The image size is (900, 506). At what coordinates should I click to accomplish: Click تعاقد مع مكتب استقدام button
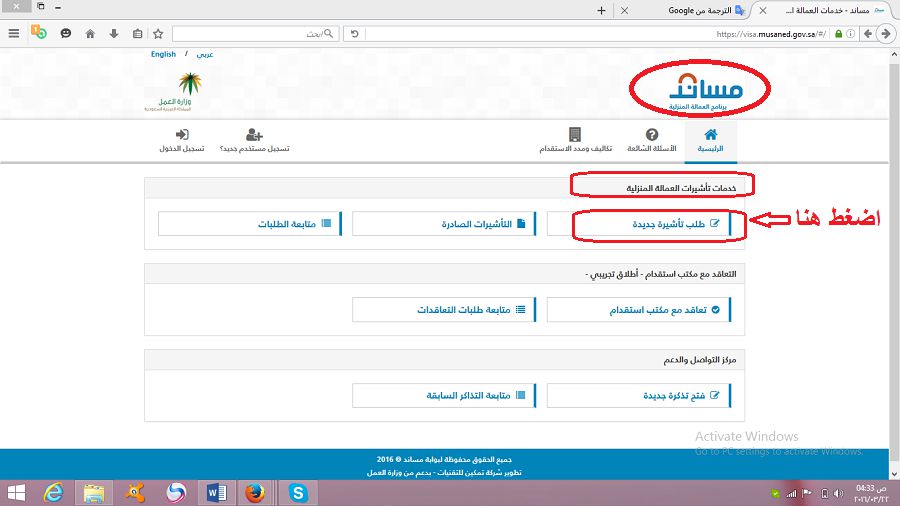(x=639, y=310)
